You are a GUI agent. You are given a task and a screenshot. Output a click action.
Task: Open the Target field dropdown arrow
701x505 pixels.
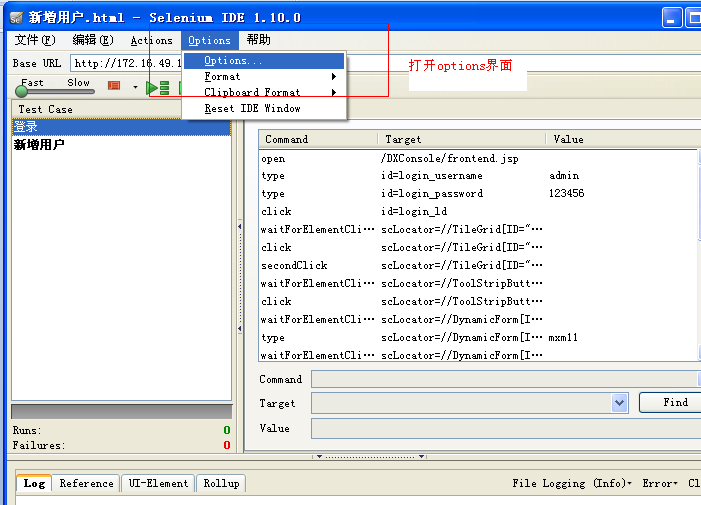[x=619, y=403]
